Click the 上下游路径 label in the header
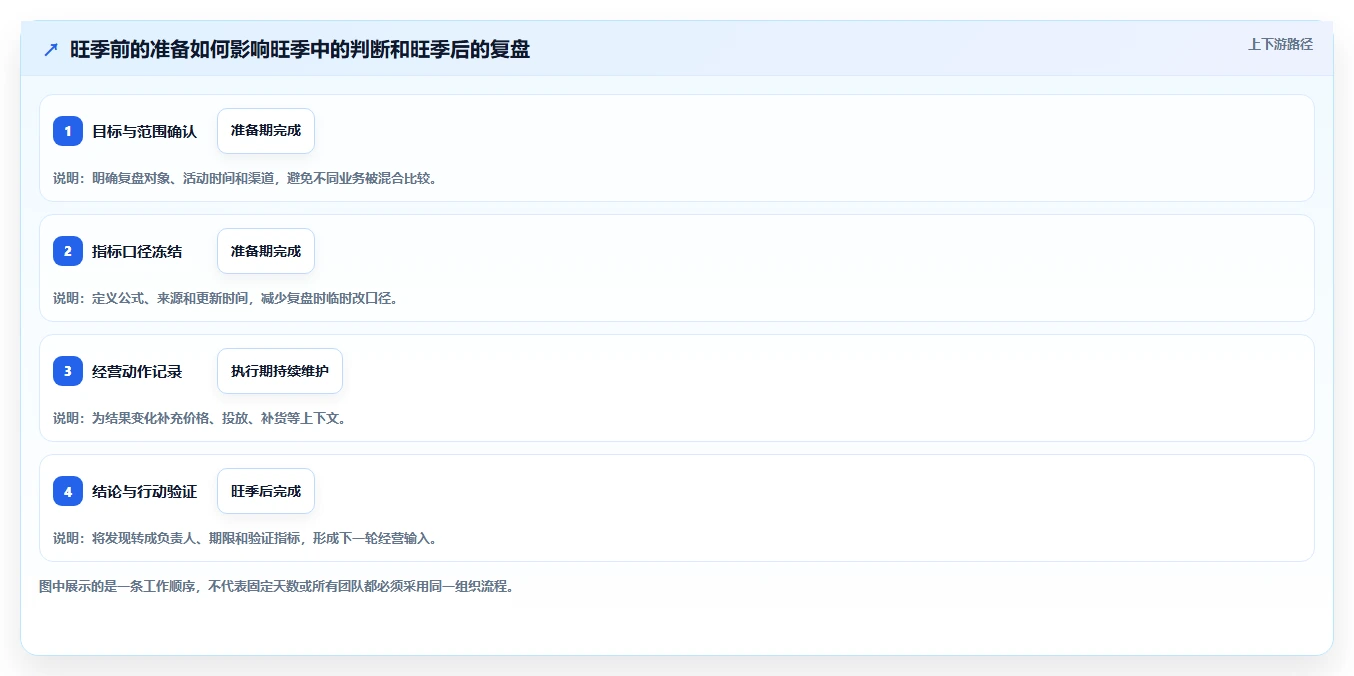The width and height of the screenshot is (1354, 676). tap(1280, 44)
